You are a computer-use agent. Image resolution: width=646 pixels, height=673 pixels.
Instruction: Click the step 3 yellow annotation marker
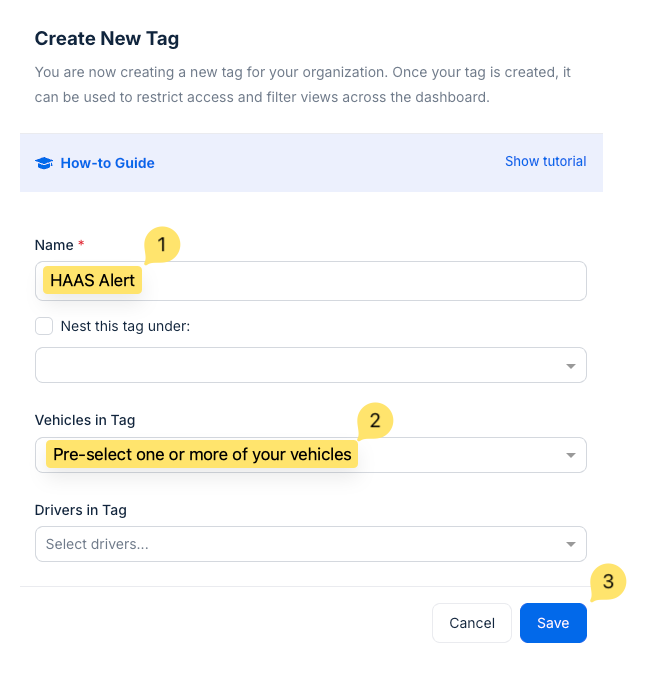pyautogui.click(x=608, y=581)
